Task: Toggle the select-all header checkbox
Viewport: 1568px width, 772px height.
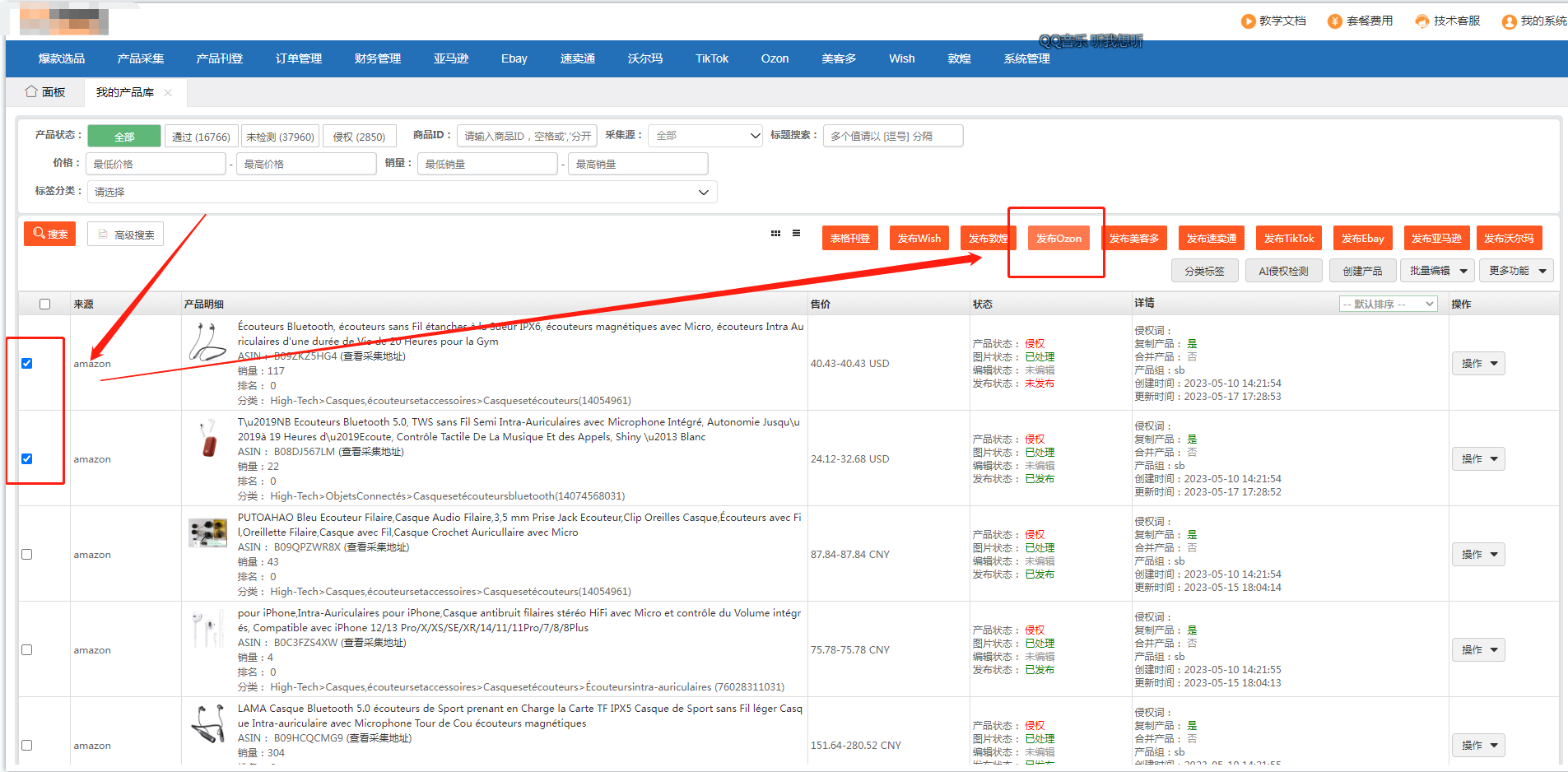Action: click(45, 305)
